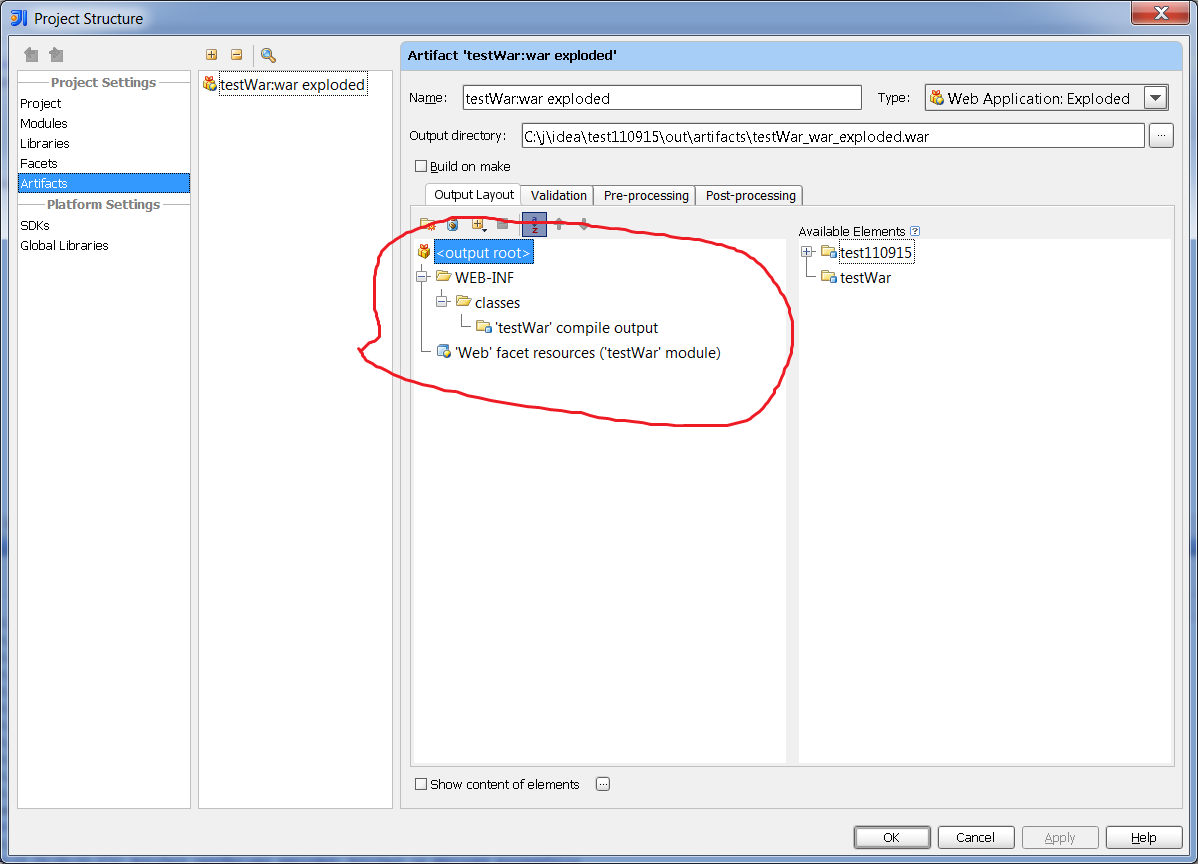Open the Post-processing tab
This screenshot has height=864, width=1198.
(x=750, y=196)
